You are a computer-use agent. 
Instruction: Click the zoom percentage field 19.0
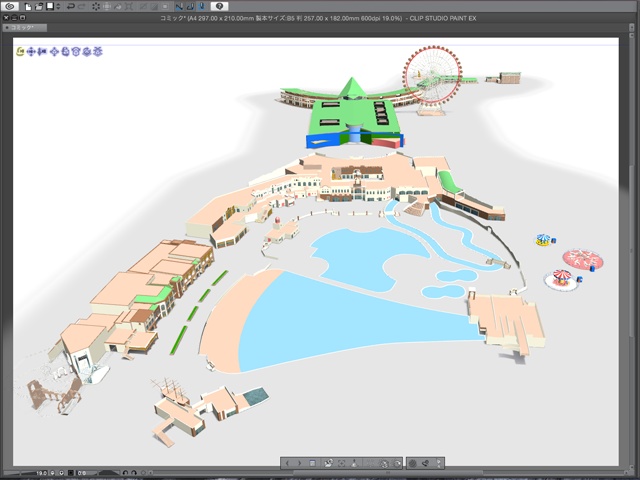click(41, 473)
